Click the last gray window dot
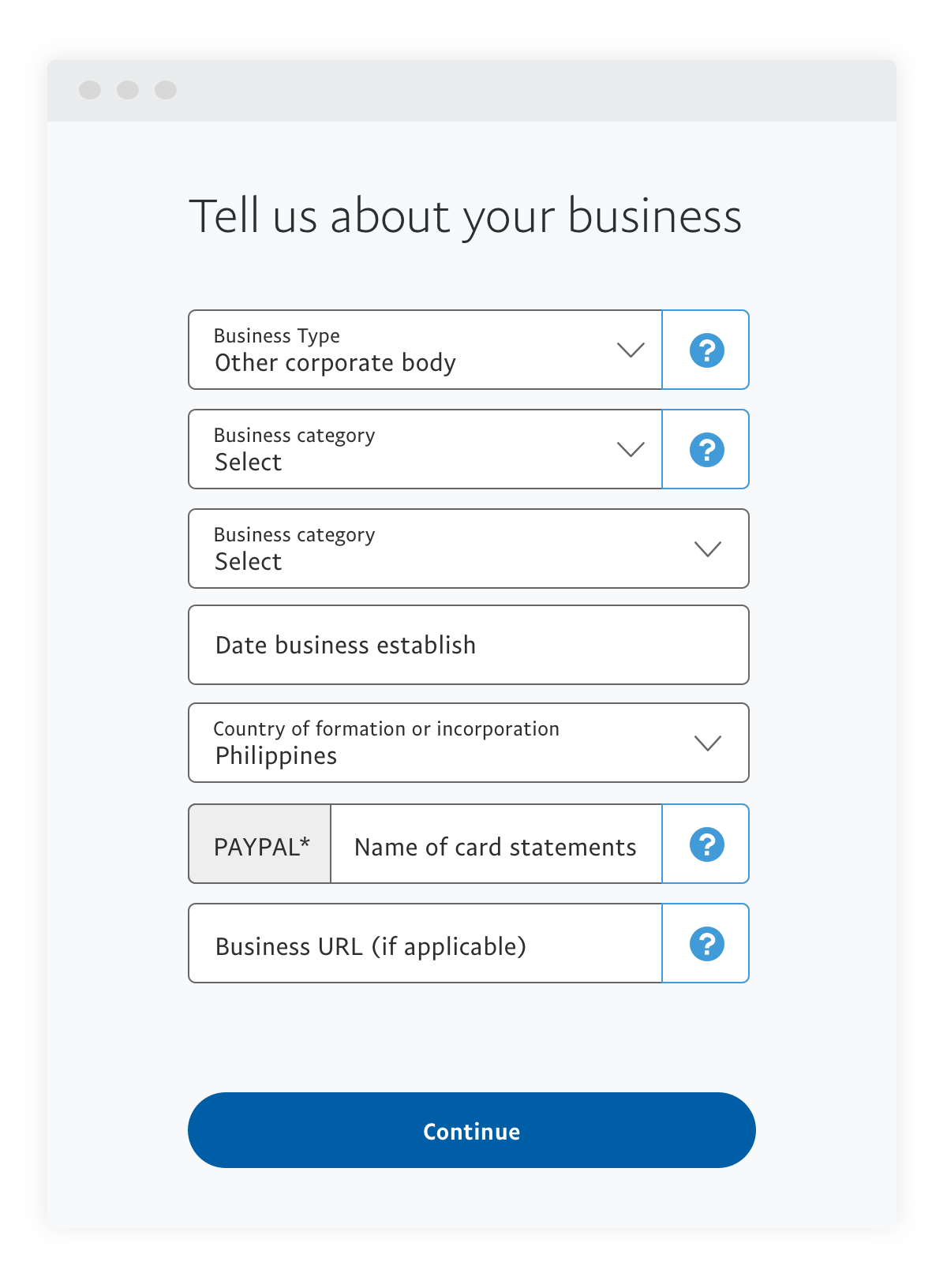Viewport: 947px width, 1288px height. pos(166,90)
